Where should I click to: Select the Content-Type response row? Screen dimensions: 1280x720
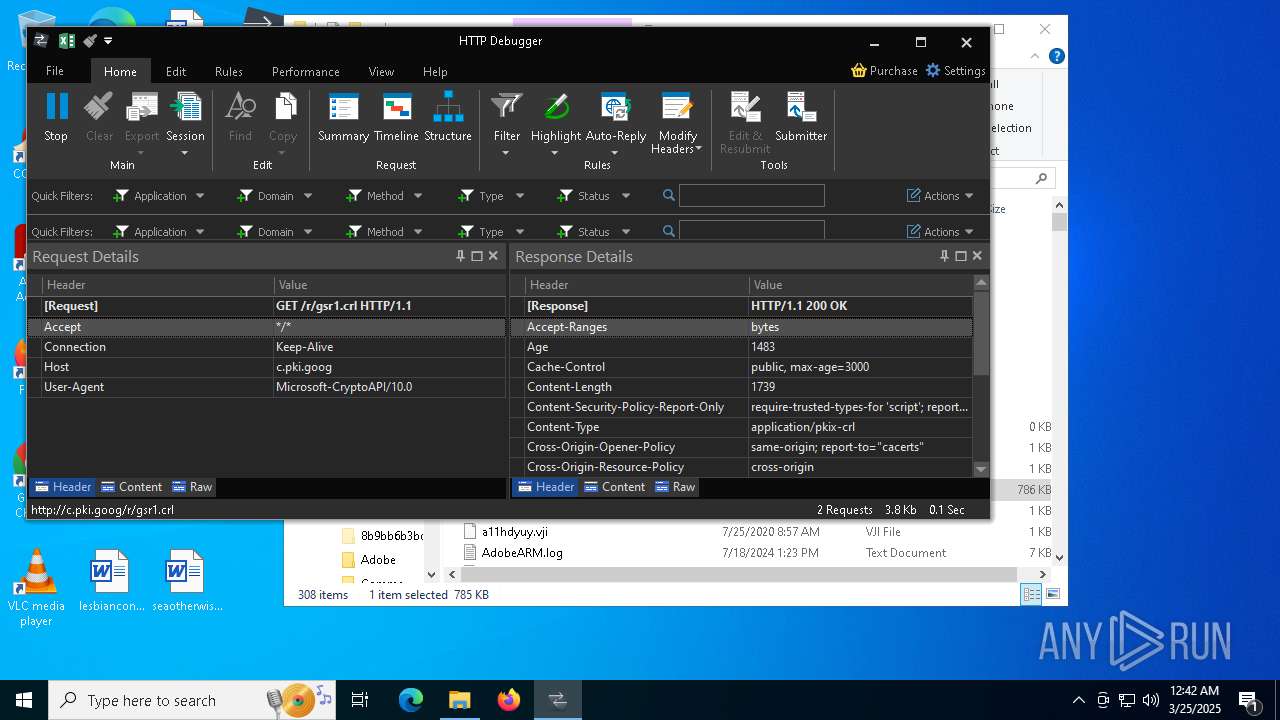click(x=742, y=427)
